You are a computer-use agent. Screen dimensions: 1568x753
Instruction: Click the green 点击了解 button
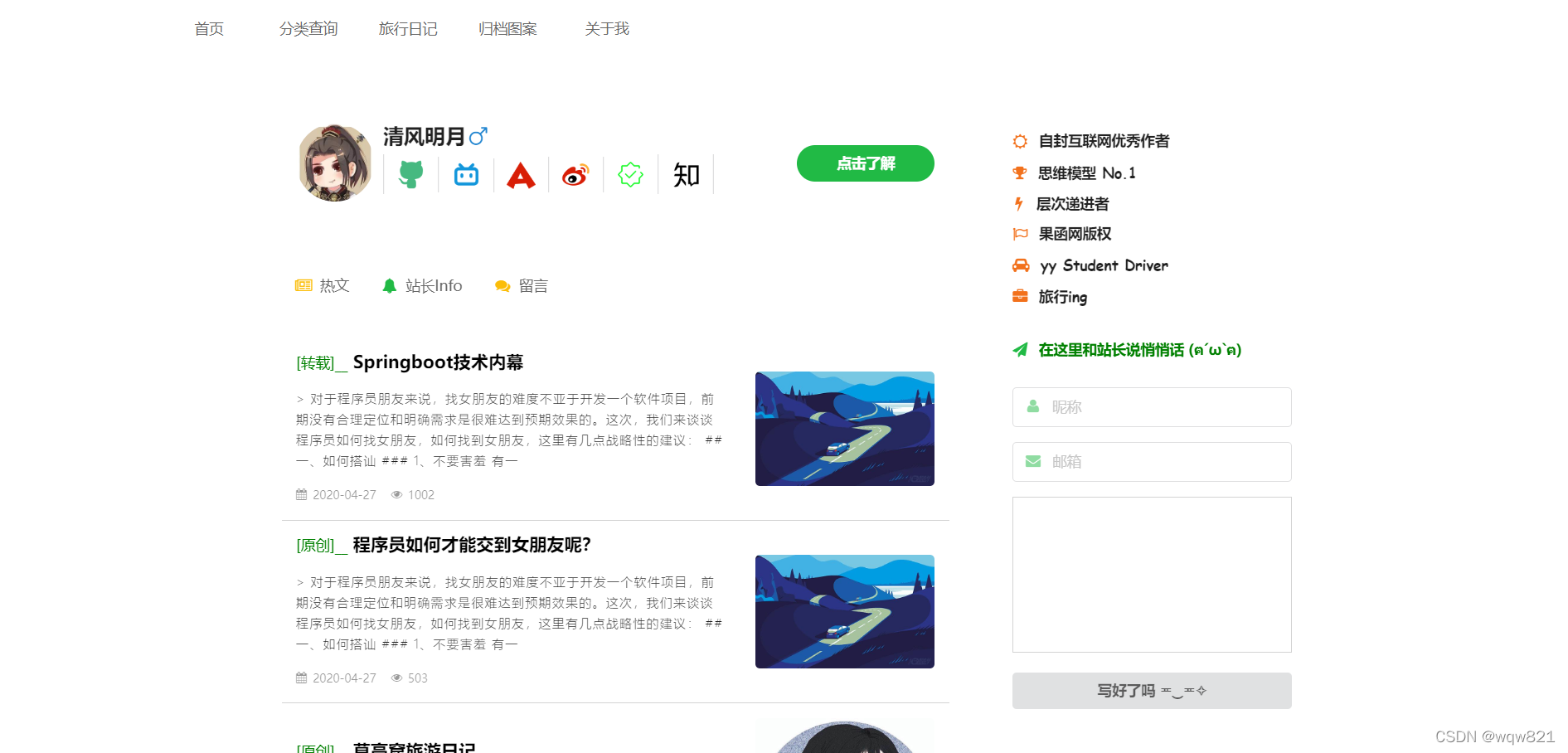coord(865,163)
